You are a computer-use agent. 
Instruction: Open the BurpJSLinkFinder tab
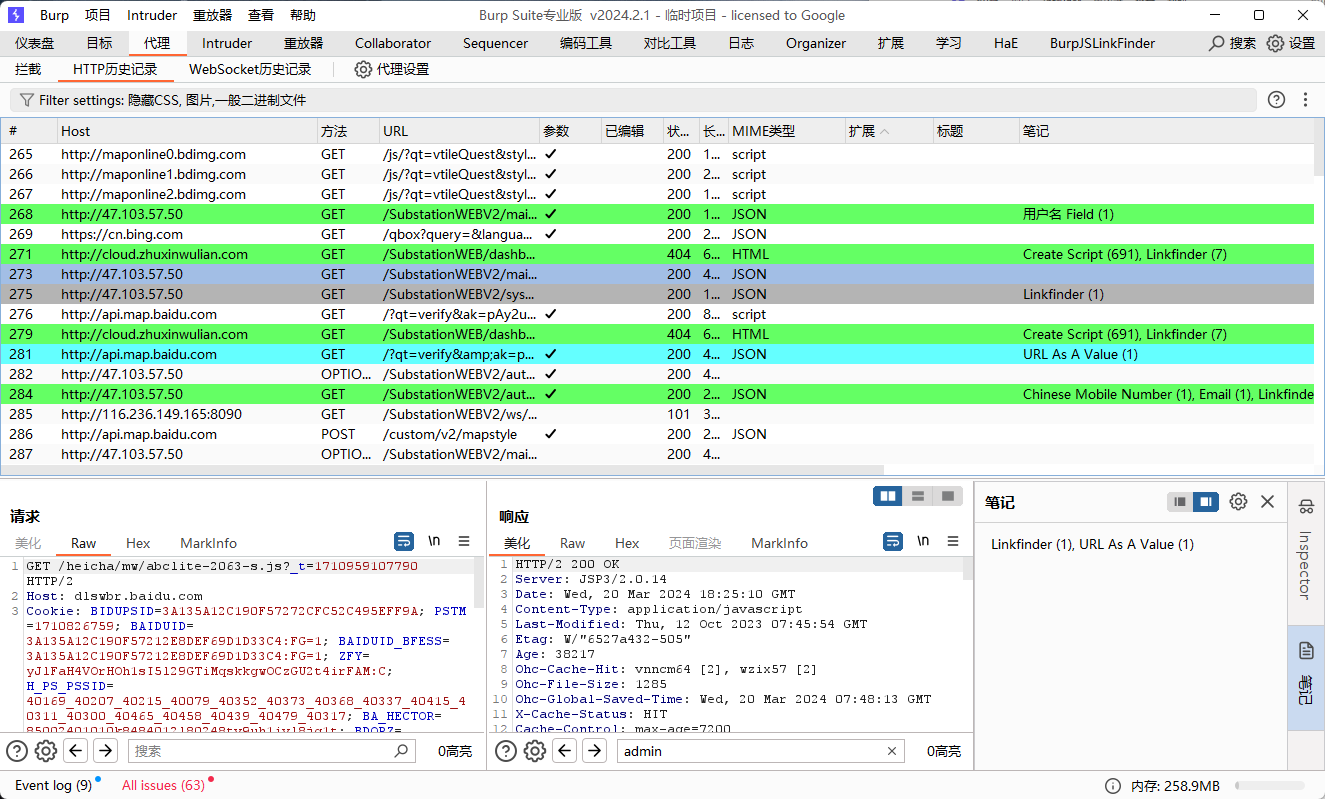coord(1102,43)
